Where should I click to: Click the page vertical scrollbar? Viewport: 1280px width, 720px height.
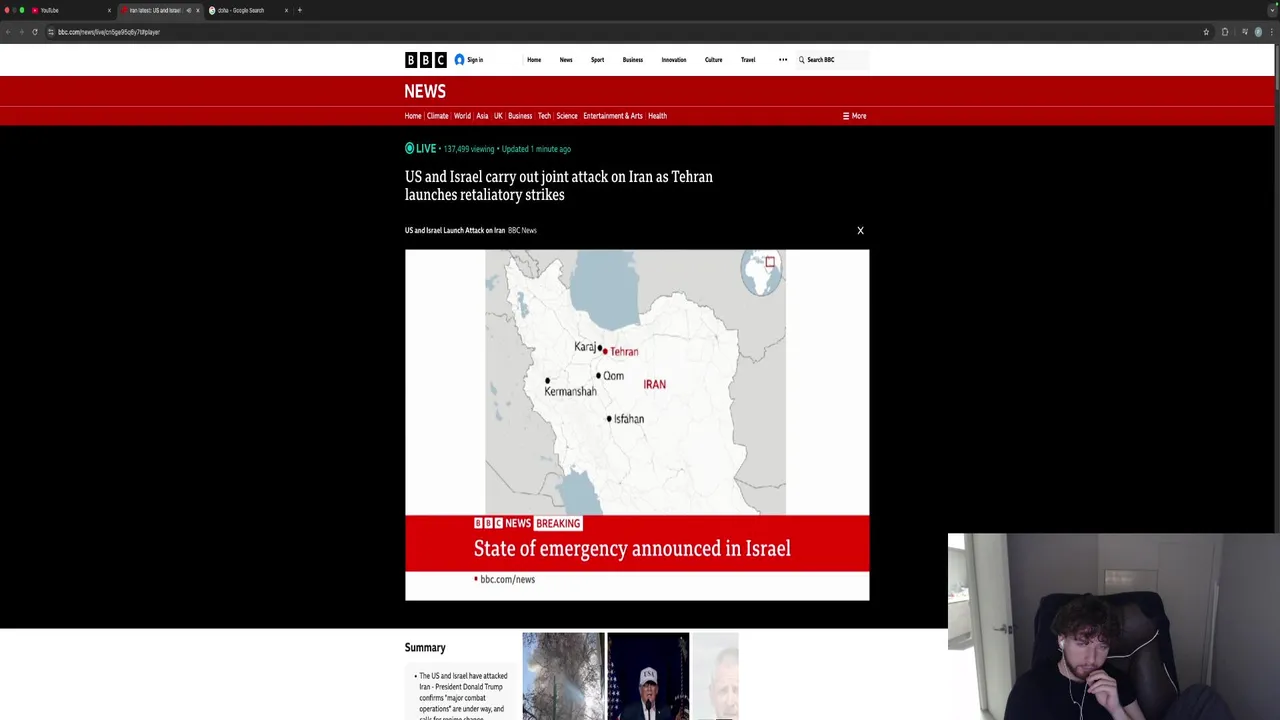tap(1277, 70)
